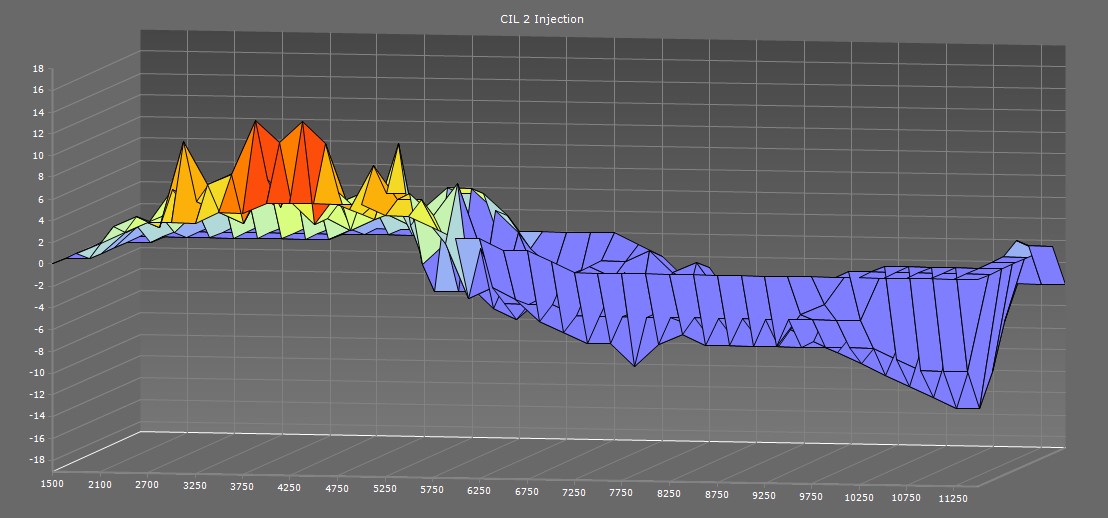Screen dimensions: 1108x518
Task: Click the x-axis label 8250
Action: tap(668, 493)
